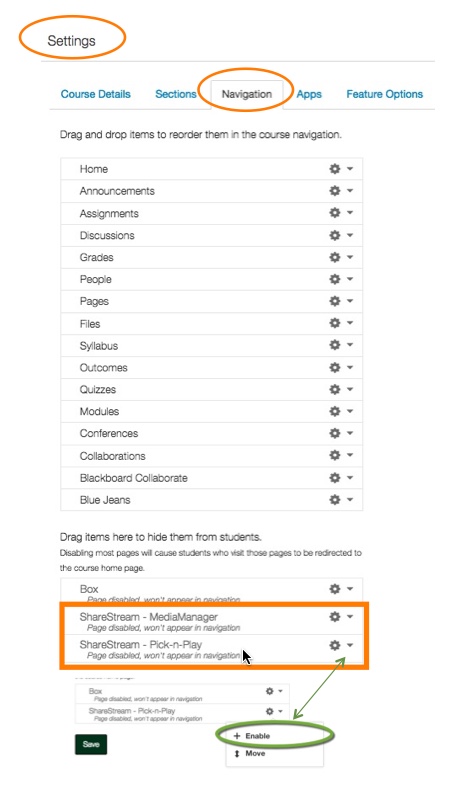
Task: Open gear icon for Blackboard Collaborate
Action: pyautogui.click(x=335, y=477)
